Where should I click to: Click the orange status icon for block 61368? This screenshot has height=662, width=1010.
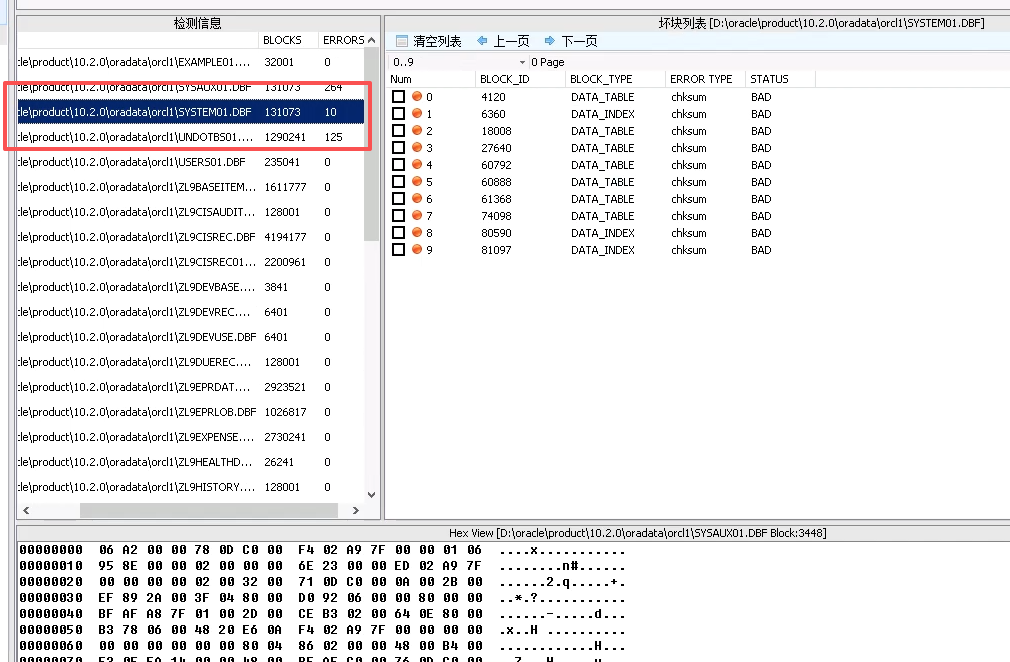pyautogui.click(x=417, y=198)
